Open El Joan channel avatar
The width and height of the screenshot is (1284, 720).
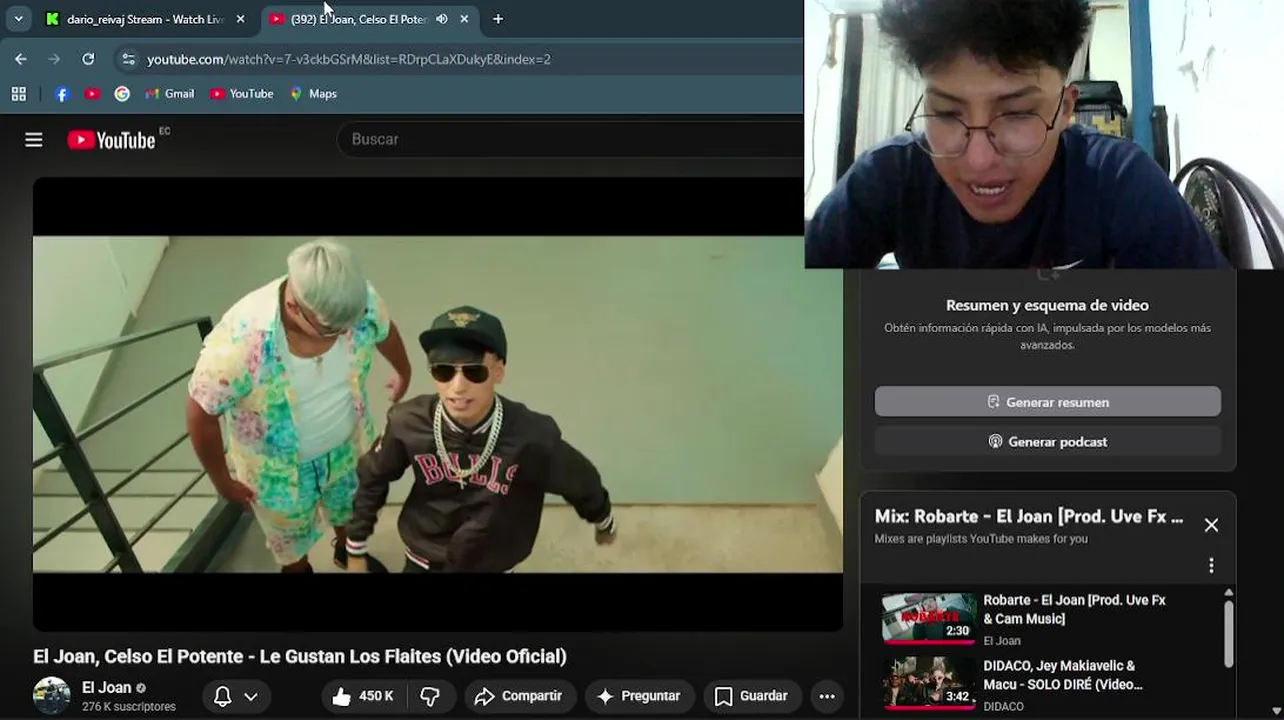(52, 696)
